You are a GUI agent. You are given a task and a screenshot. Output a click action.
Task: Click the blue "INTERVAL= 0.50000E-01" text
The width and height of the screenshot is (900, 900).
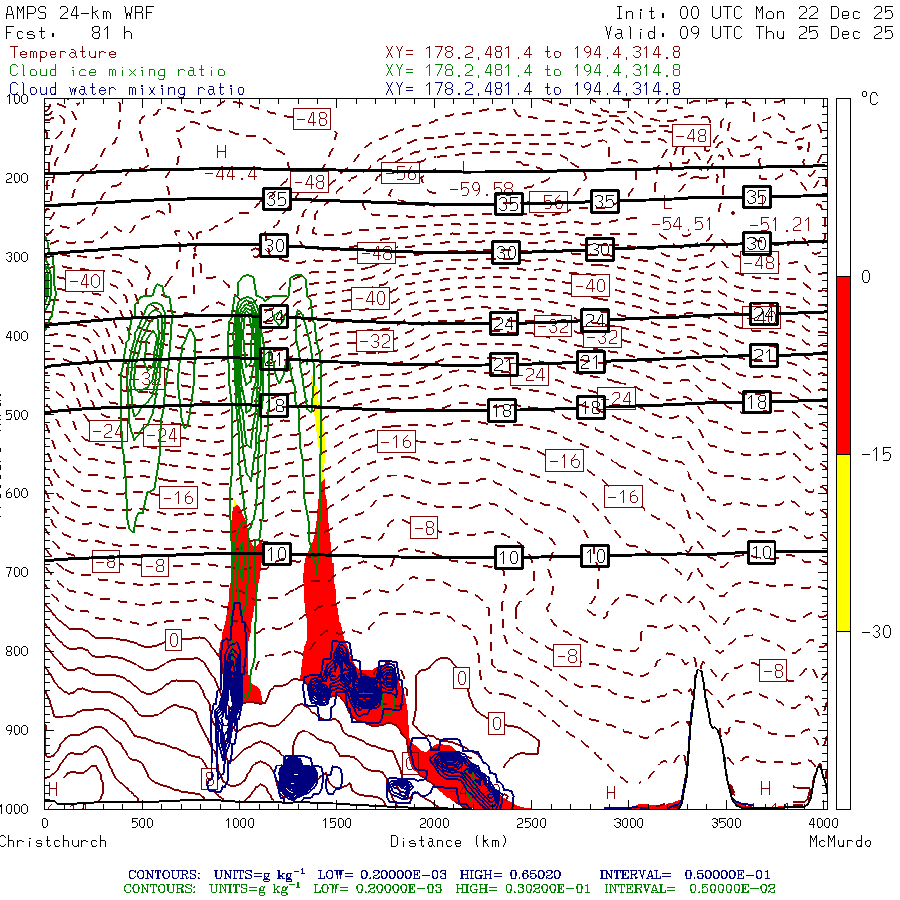[685, 875]
